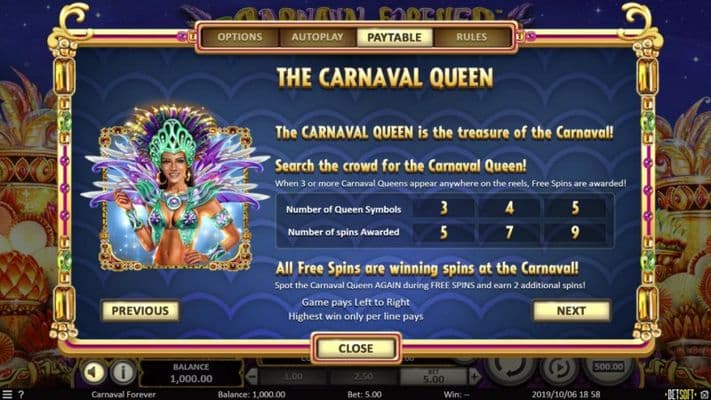Close the paytable dialog
The image size is (711, 400).
click(356, 348)
